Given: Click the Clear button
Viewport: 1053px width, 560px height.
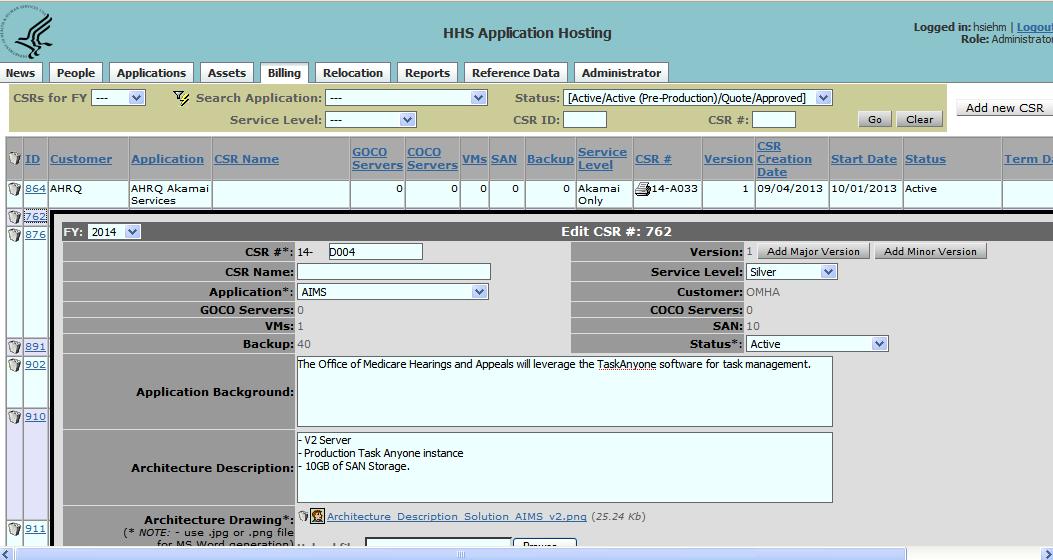Looking at the screenshot, I should (x=919, y=120).
